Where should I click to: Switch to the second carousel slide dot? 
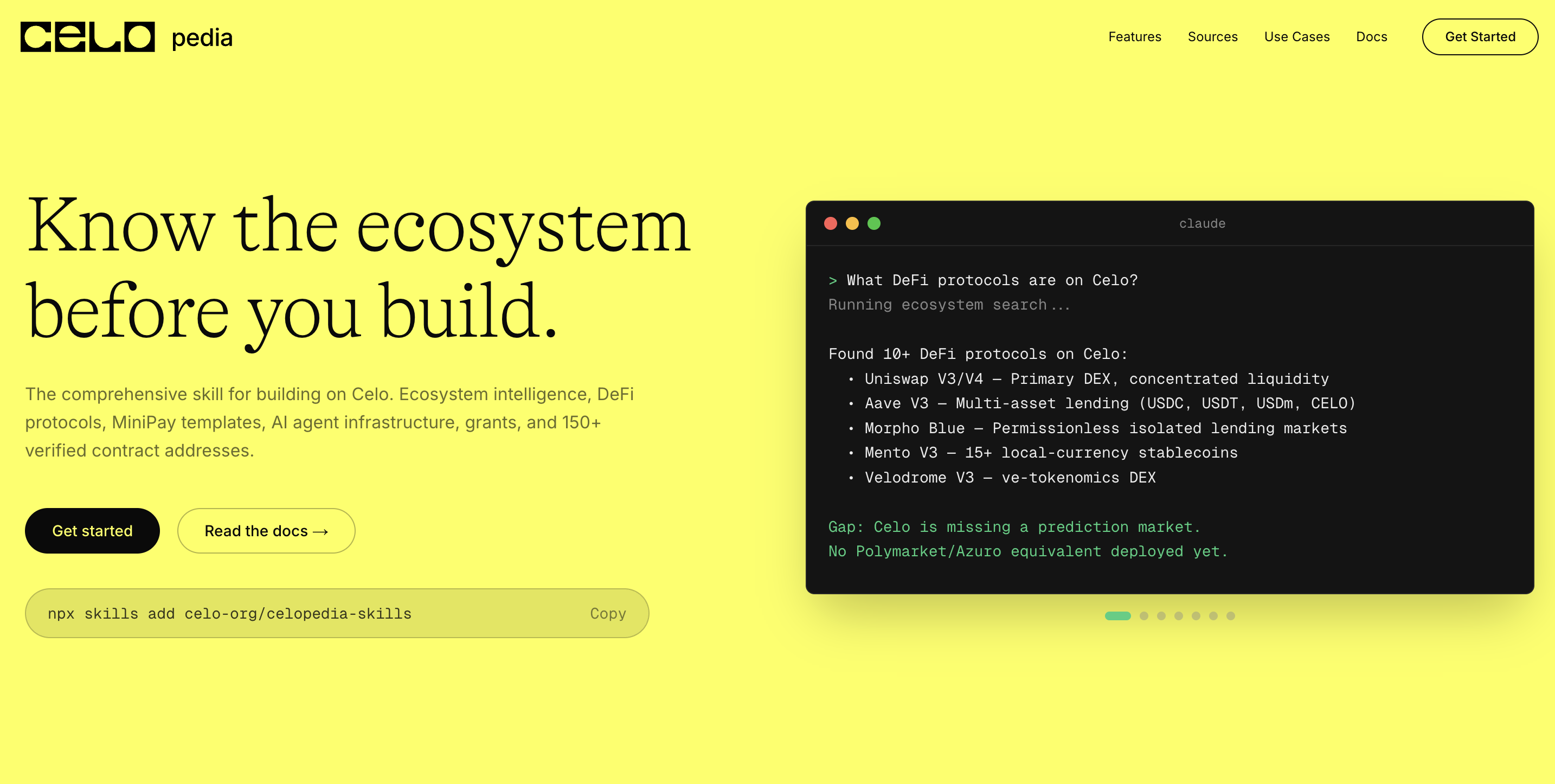click(x=1144, y=615)
